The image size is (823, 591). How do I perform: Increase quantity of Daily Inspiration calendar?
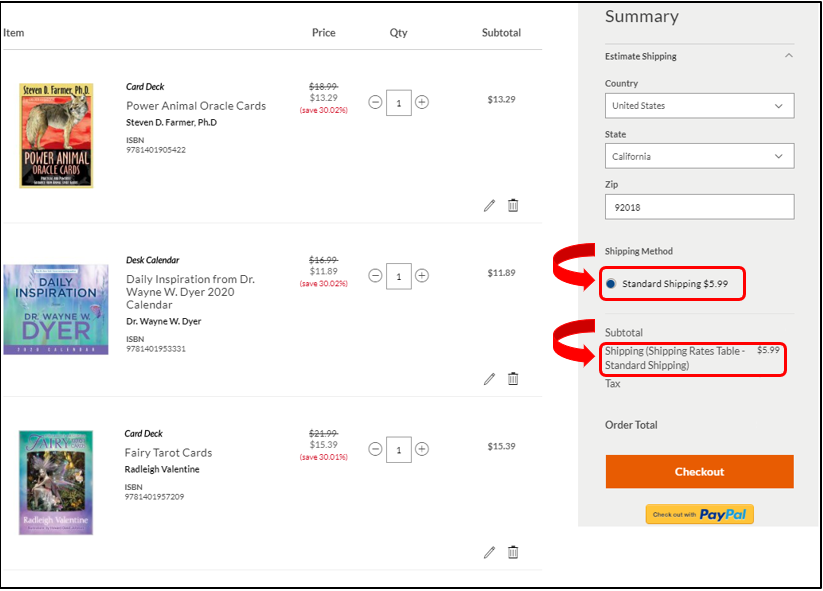click(x=422, y=276)
